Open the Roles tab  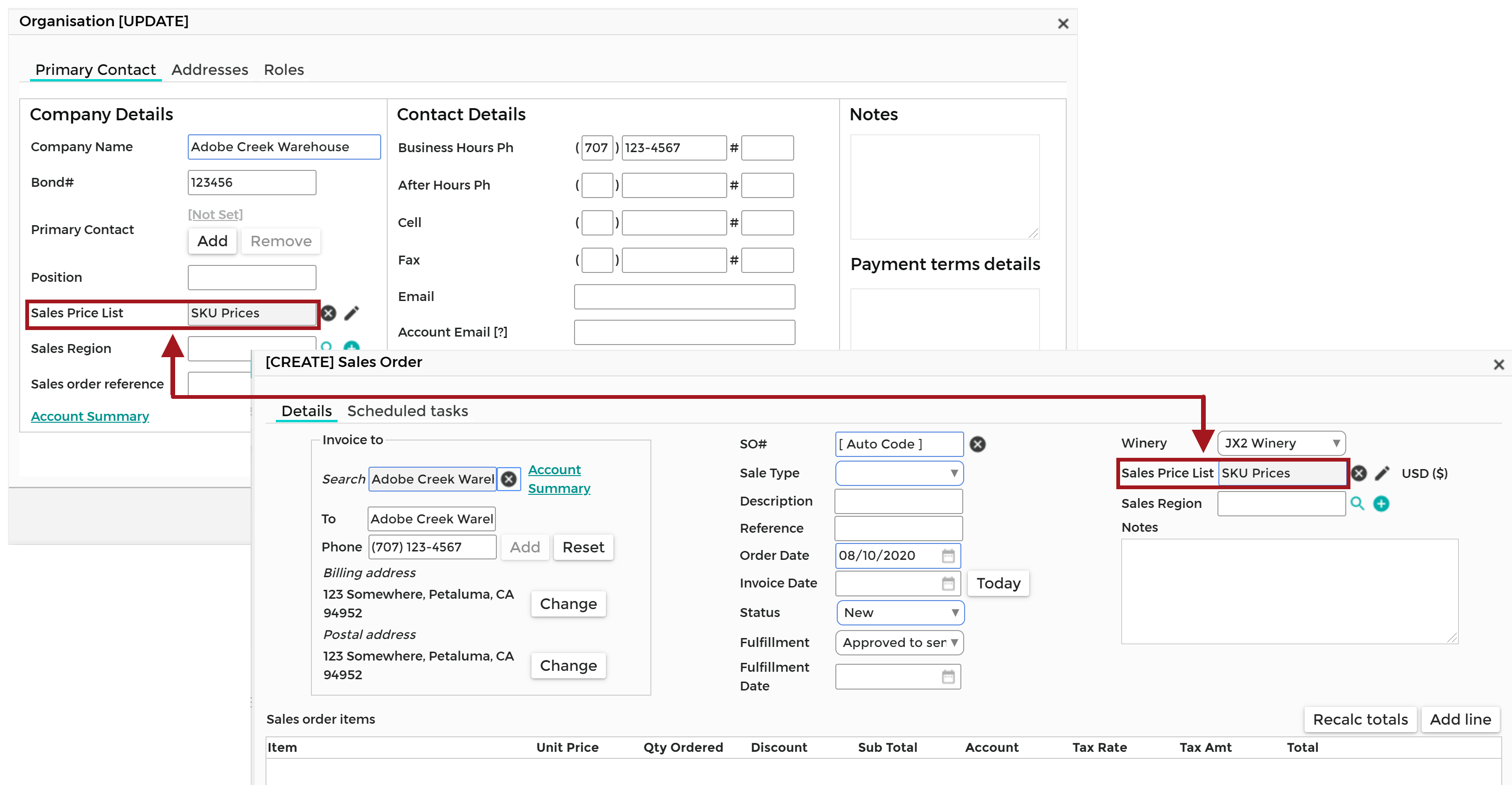coord(283,70)
